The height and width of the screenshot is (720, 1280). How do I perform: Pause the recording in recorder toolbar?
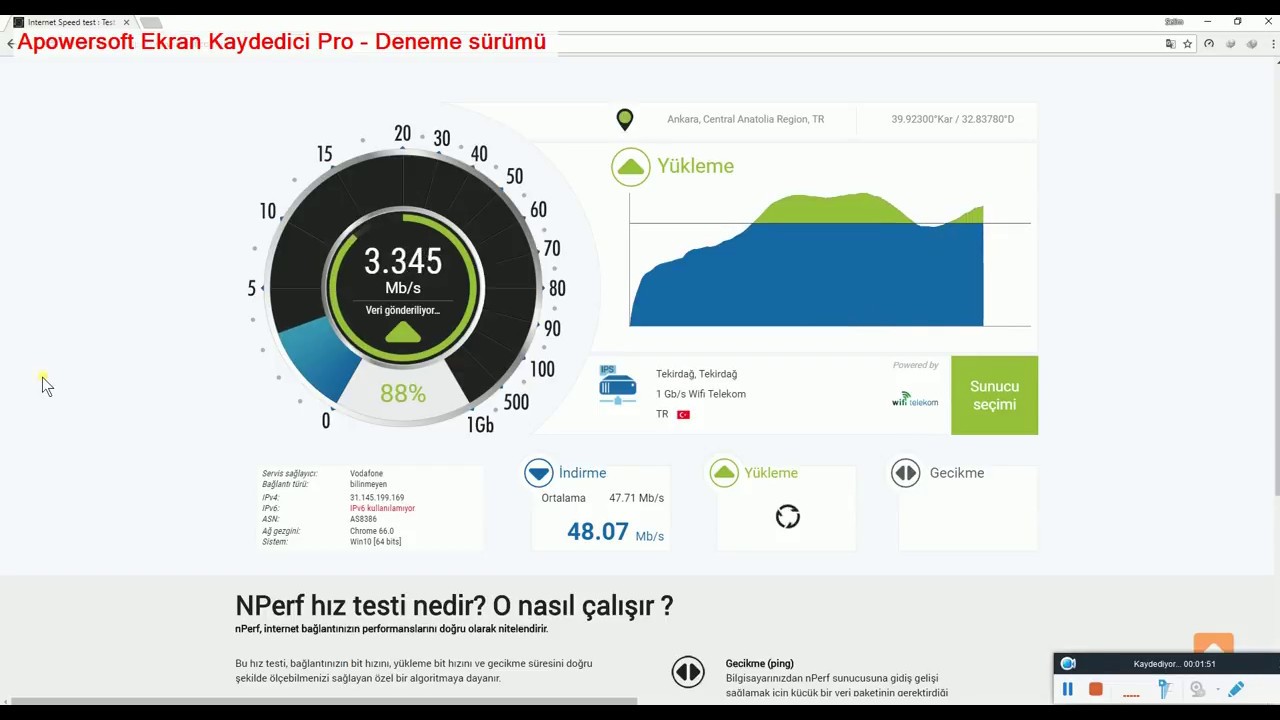[1067, 689]
